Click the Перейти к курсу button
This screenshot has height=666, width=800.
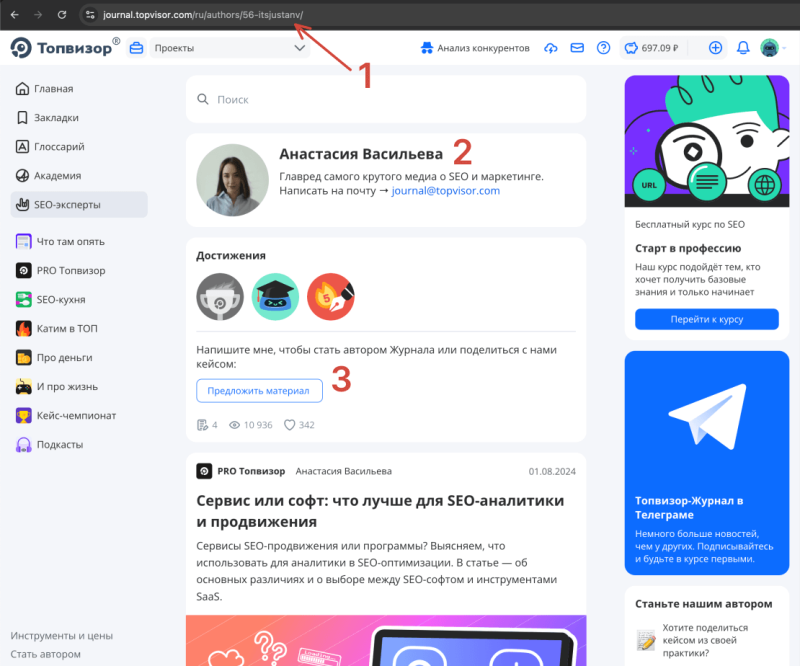click(x=706, y=319)
